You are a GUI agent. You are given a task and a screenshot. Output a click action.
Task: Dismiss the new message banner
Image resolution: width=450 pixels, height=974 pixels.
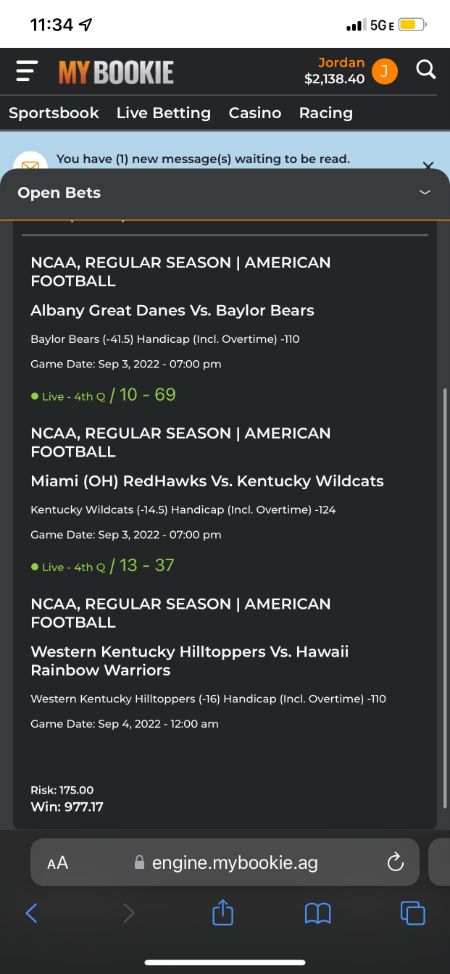pyautogui.click(x=428, y=165)
